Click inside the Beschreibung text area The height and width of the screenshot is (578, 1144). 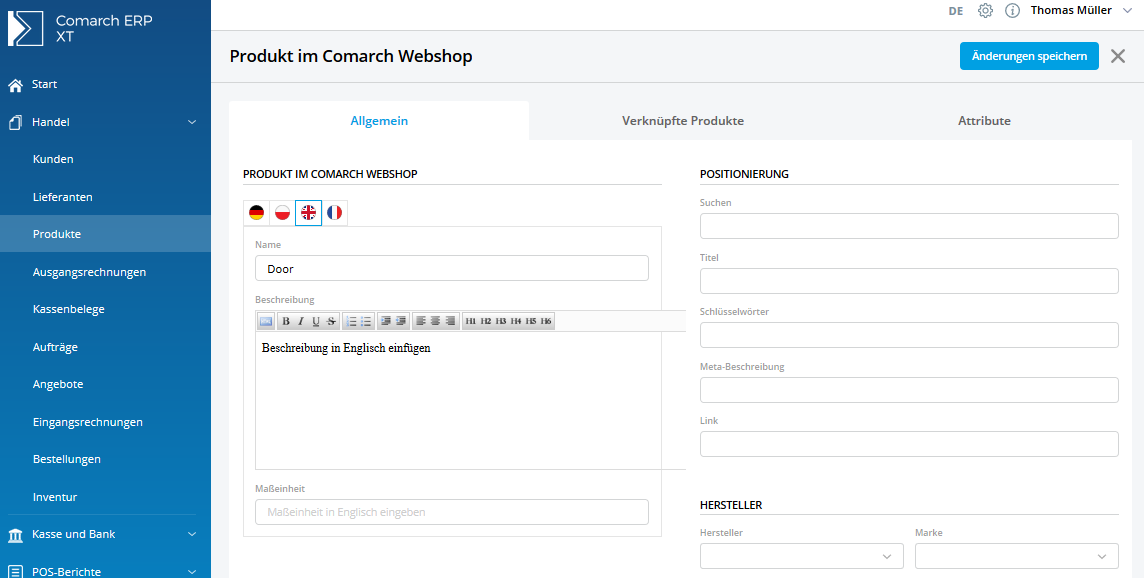(x=471, y=400)
